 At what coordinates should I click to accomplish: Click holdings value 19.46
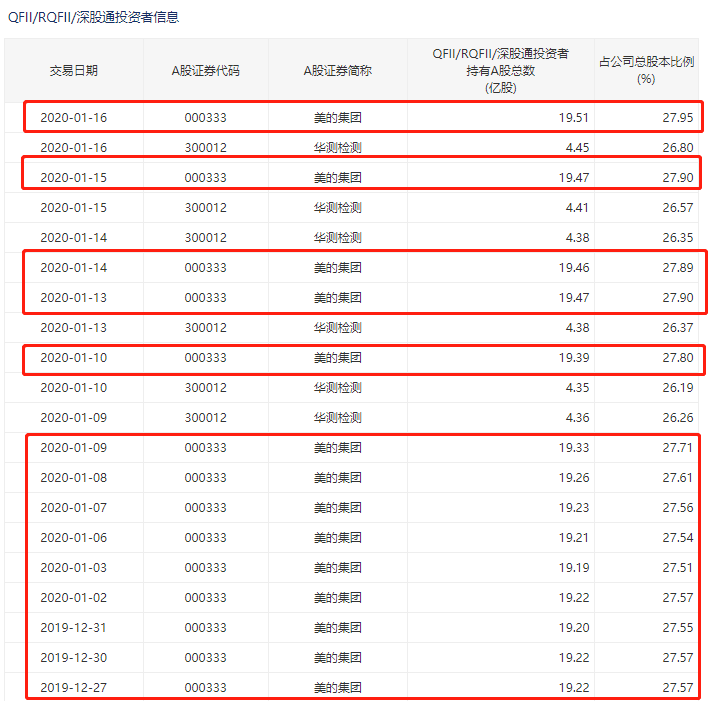click(574, 268)
